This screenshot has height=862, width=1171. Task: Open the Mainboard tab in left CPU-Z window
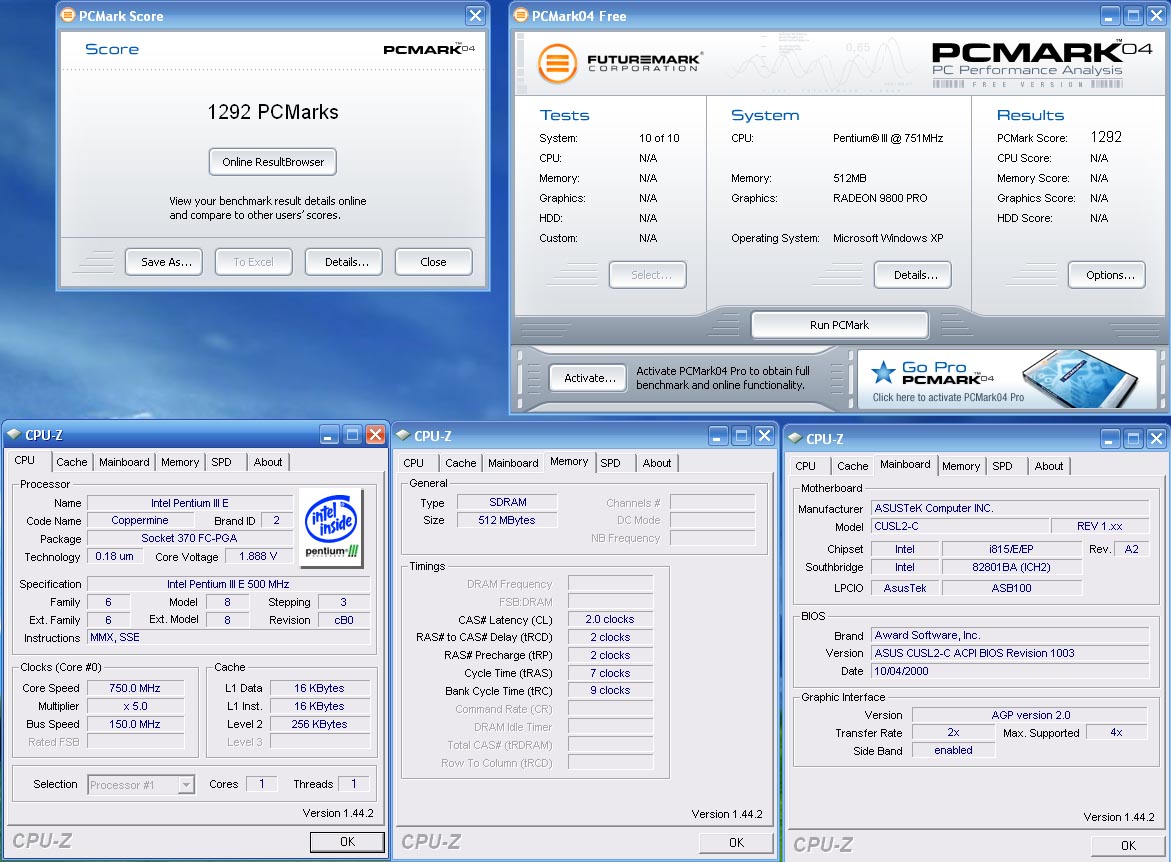[x=124, y=462]
